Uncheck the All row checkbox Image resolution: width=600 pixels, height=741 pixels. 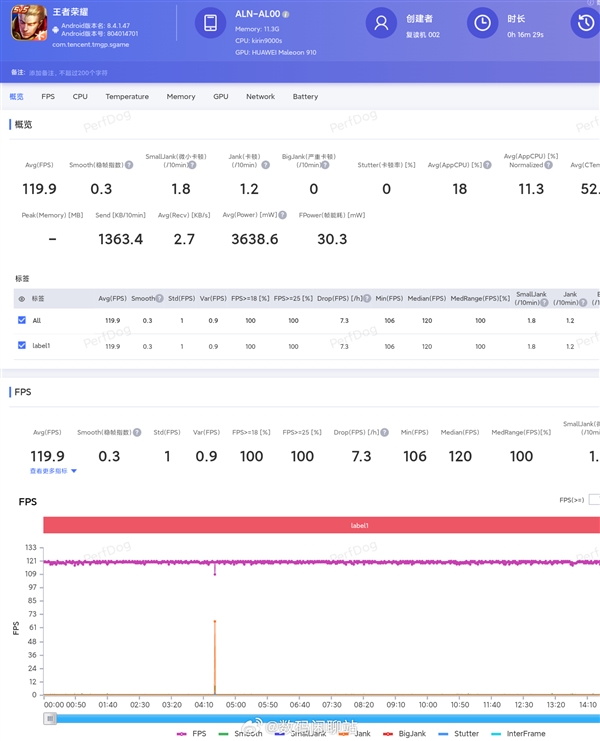[22, 320]
